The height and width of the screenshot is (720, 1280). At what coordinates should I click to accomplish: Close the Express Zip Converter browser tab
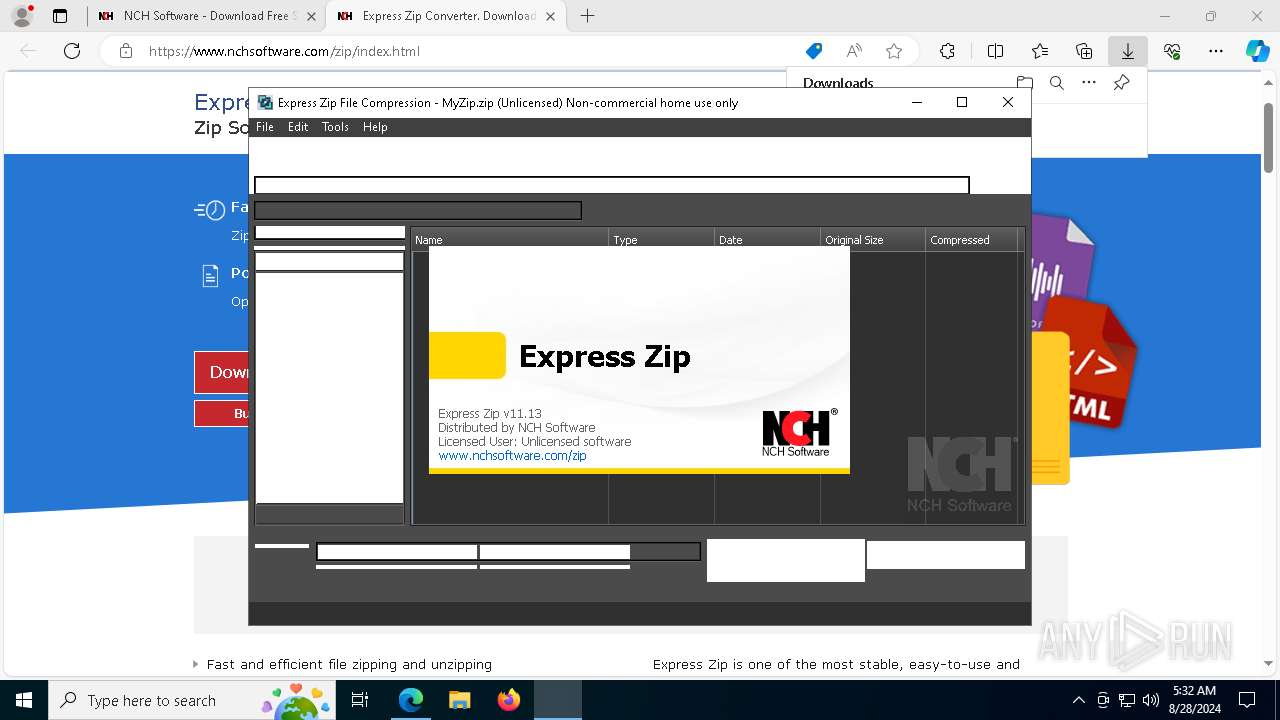point(551,16)
